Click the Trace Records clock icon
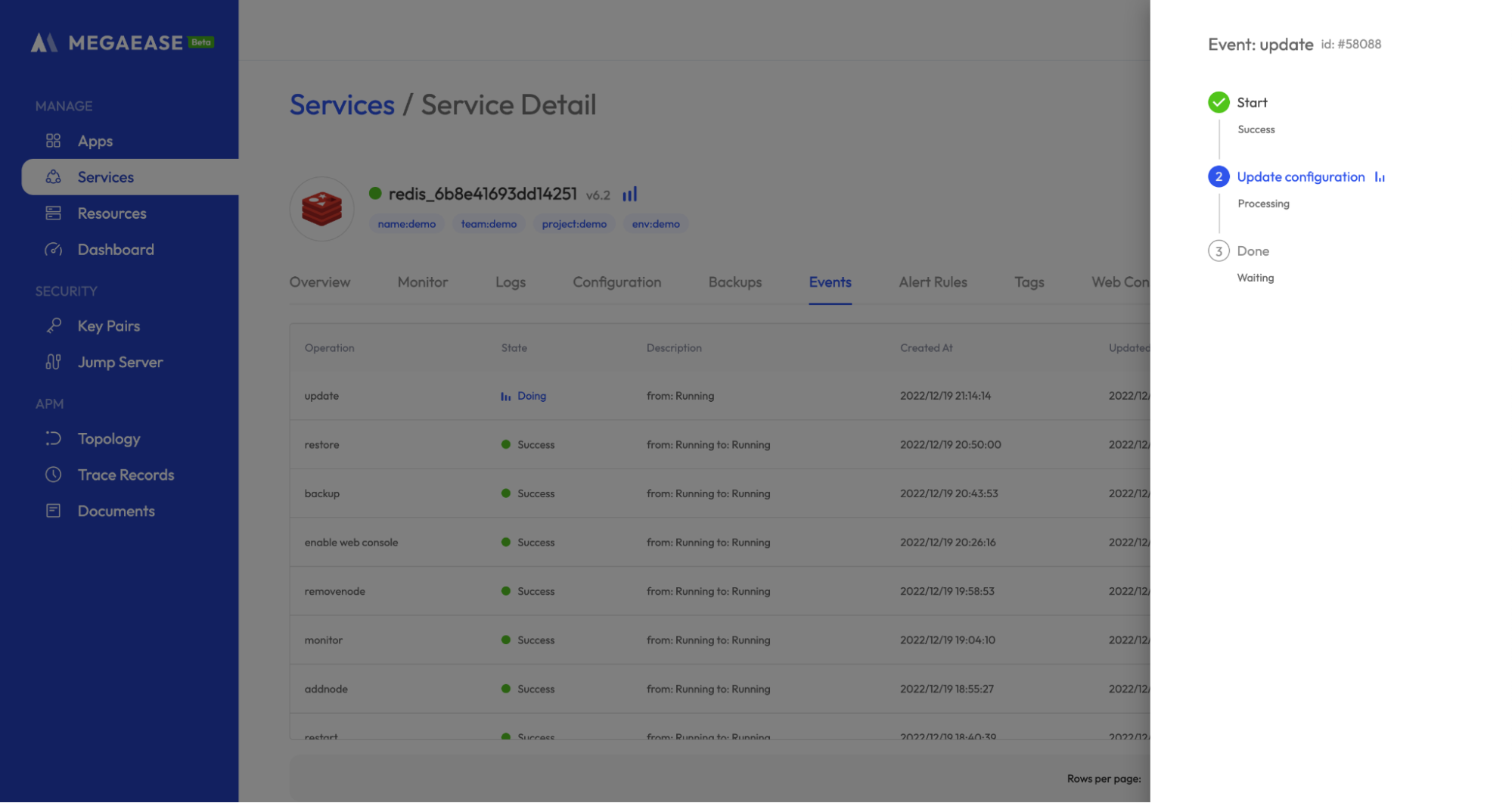 click(53, 475)
